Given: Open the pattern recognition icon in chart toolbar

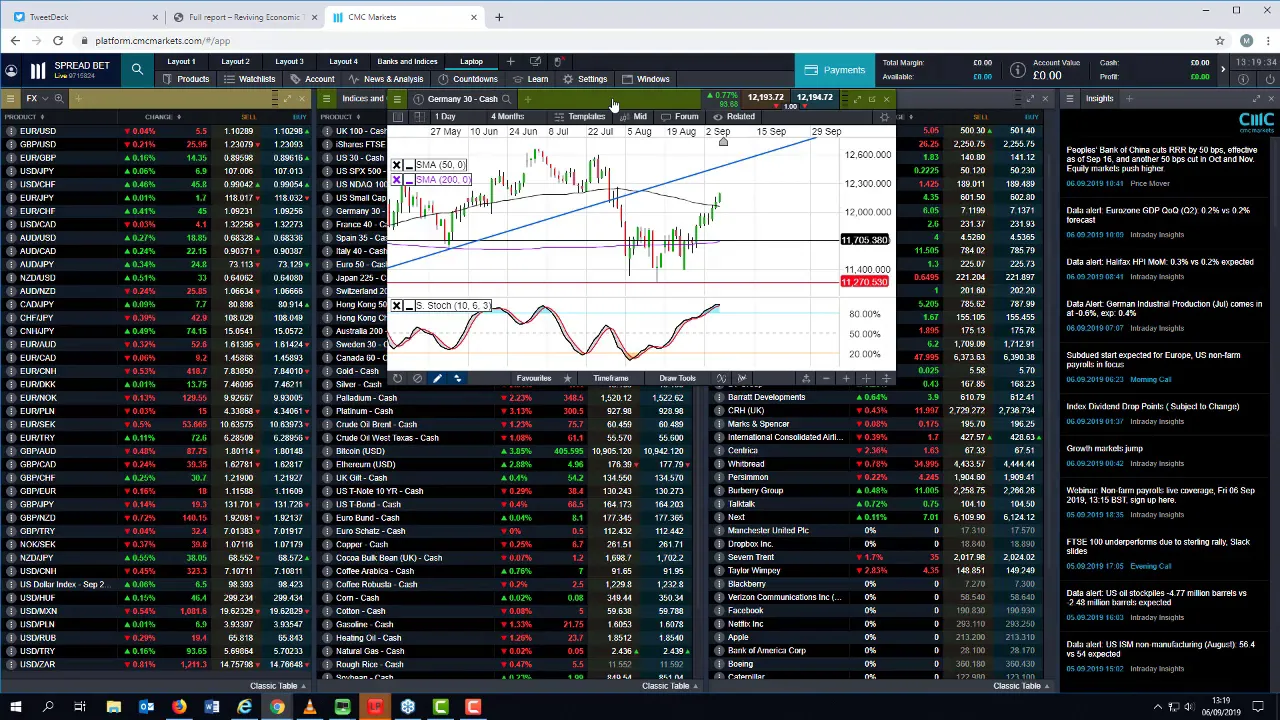Looking at the screenshot, I should coord(742,378).
